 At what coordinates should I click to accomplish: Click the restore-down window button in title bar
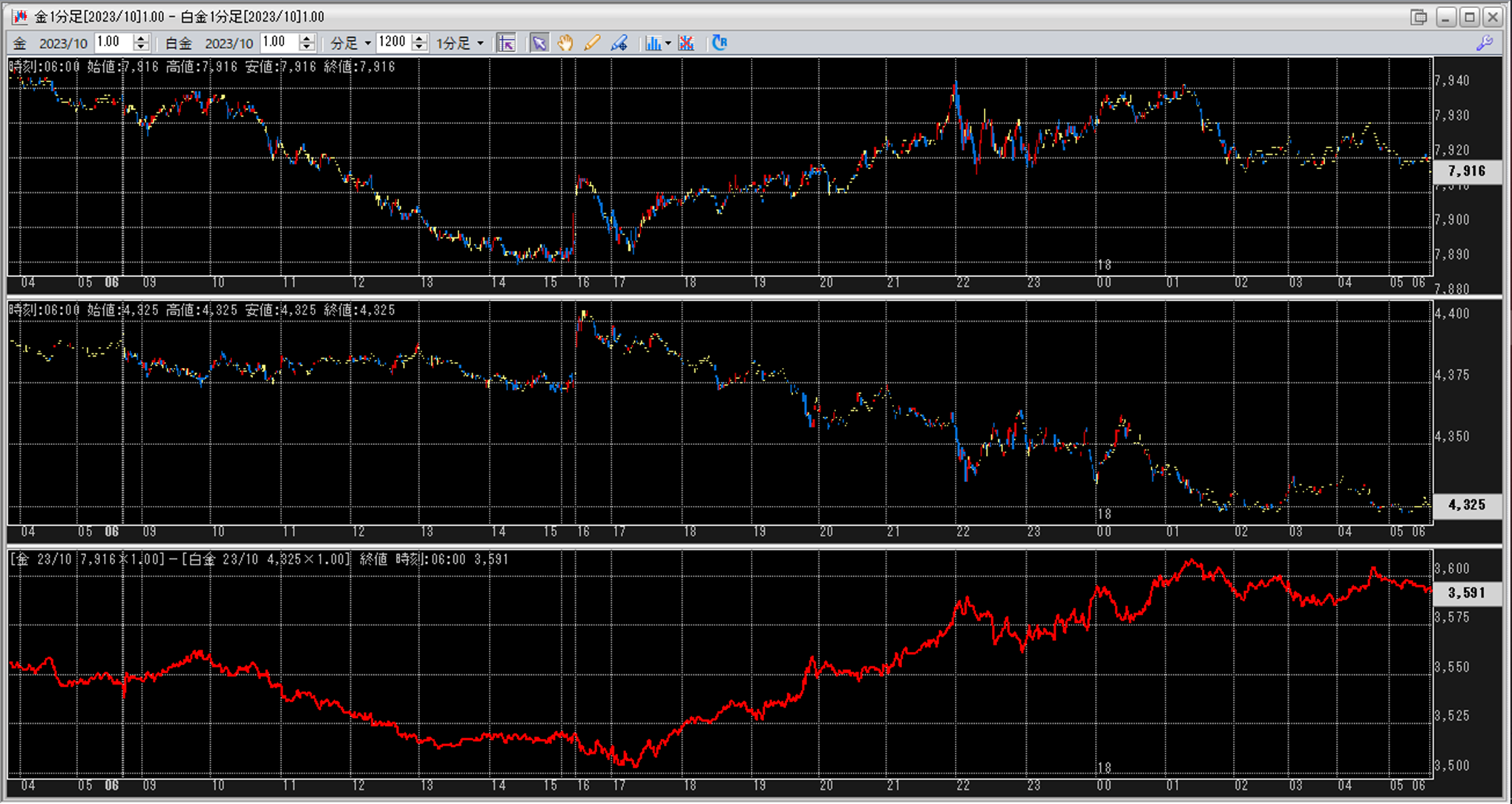point(1419,16)
